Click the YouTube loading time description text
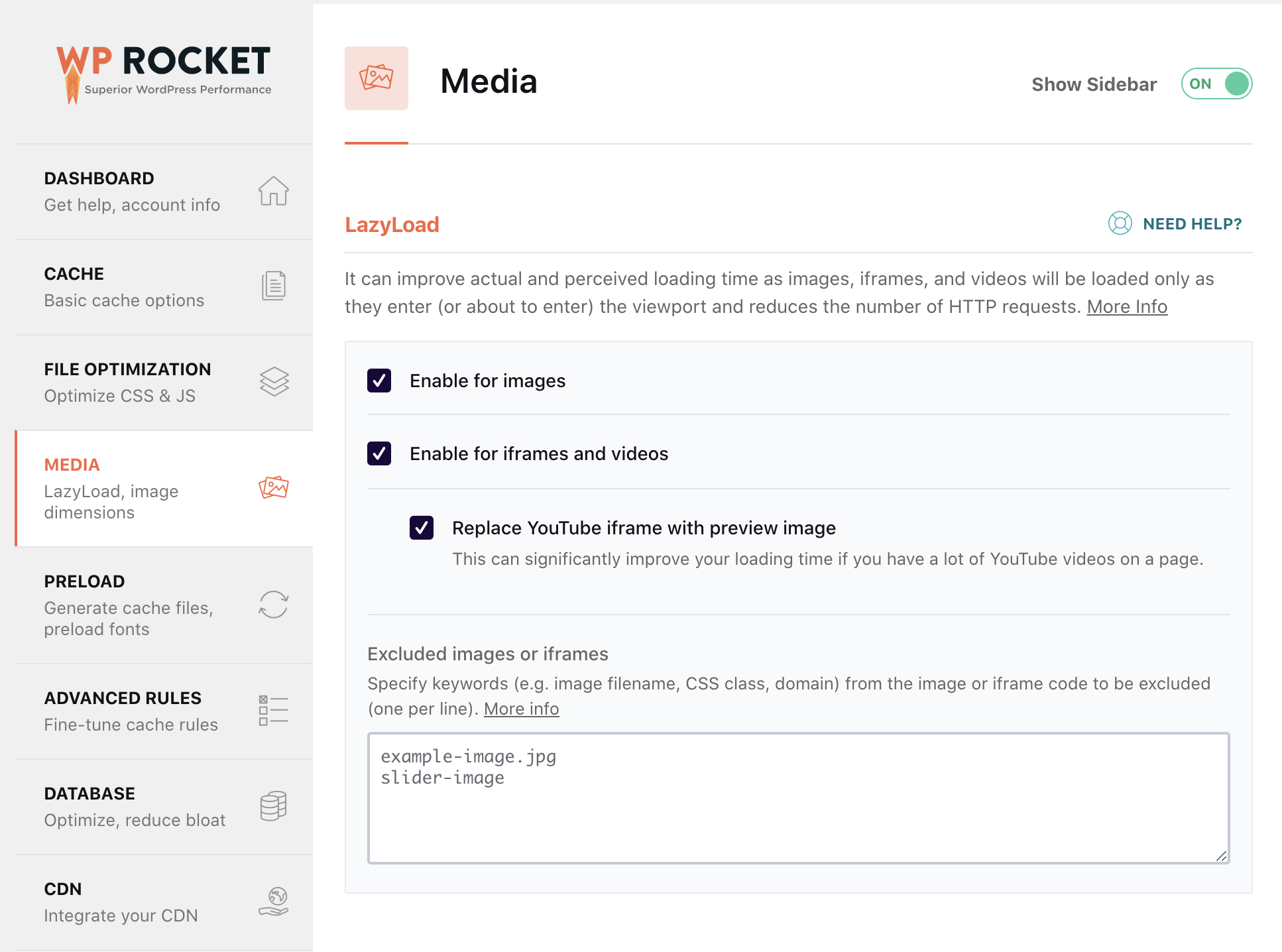The width and height of the screenshot is (1282, 952). (827, 559)
